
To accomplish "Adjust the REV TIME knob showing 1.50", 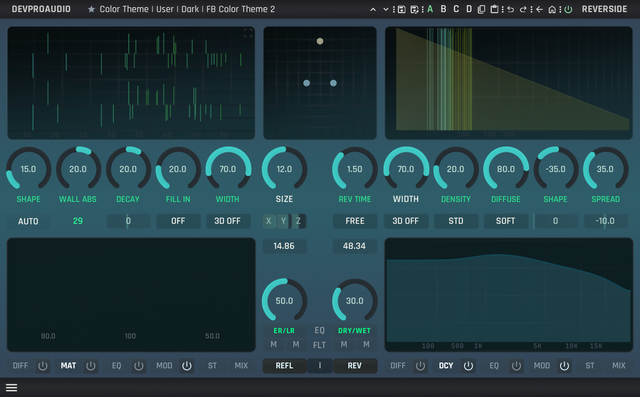I will click(x=355, y=169).
